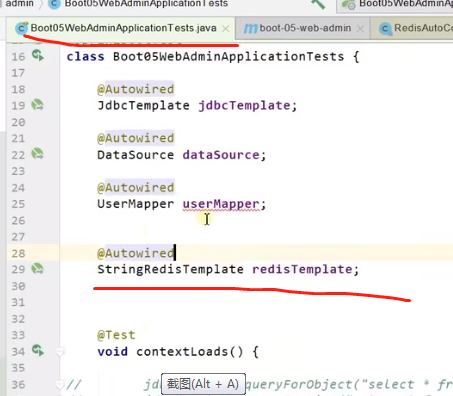Place cursor on redisTemplate variable name
This screenshot has height=396, width=453.
(x=302, y=269)
